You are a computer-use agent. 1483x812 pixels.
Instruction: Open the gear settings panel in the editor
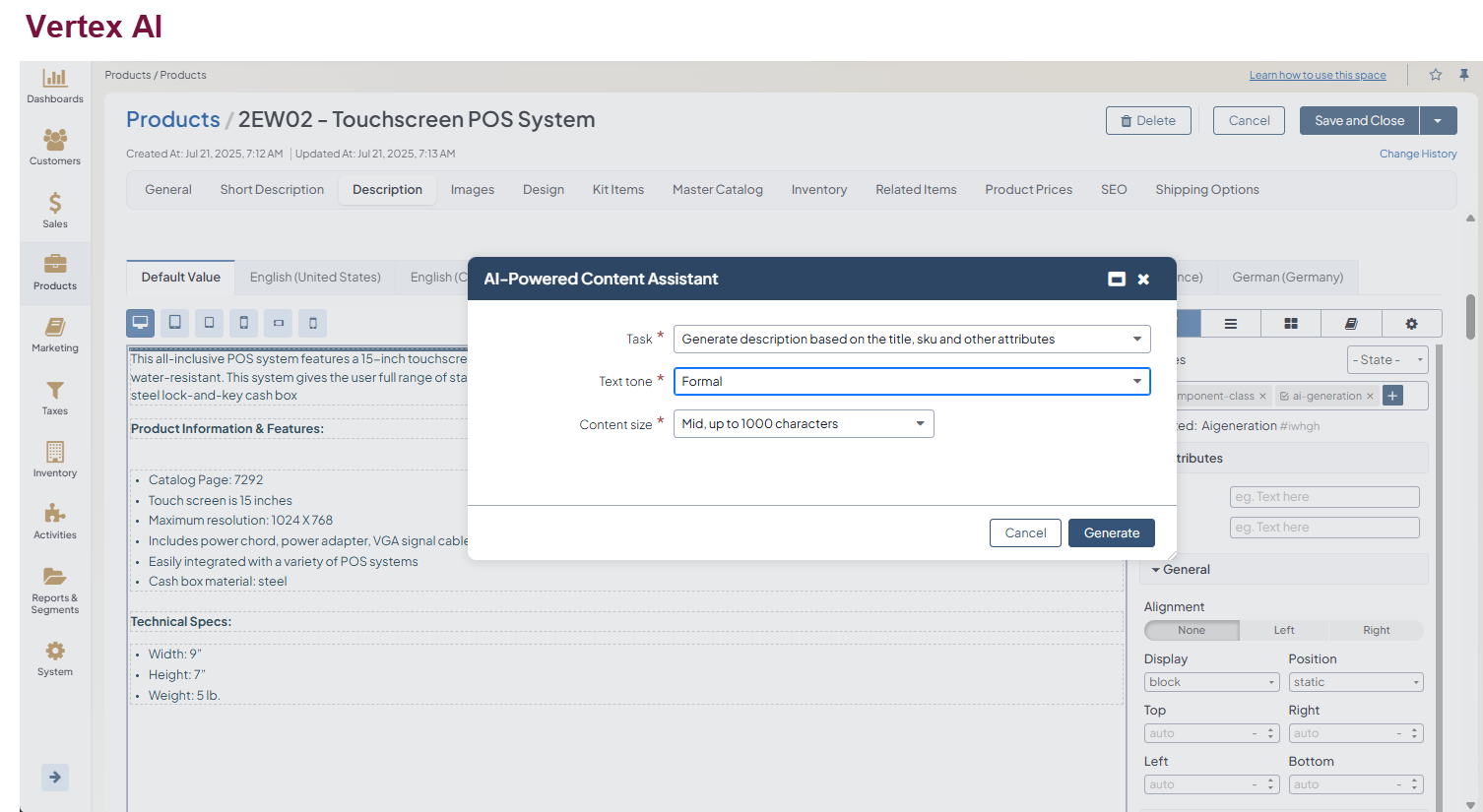[1411, 324]
